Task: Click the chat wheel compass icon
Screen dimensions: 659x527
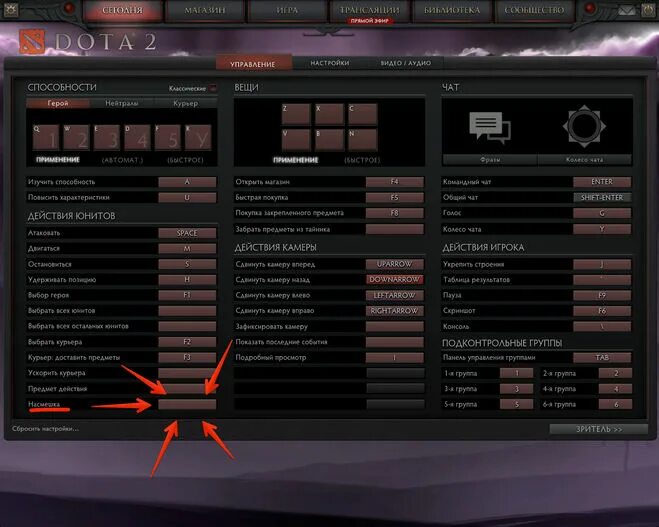Action: [x=584, y=126]
